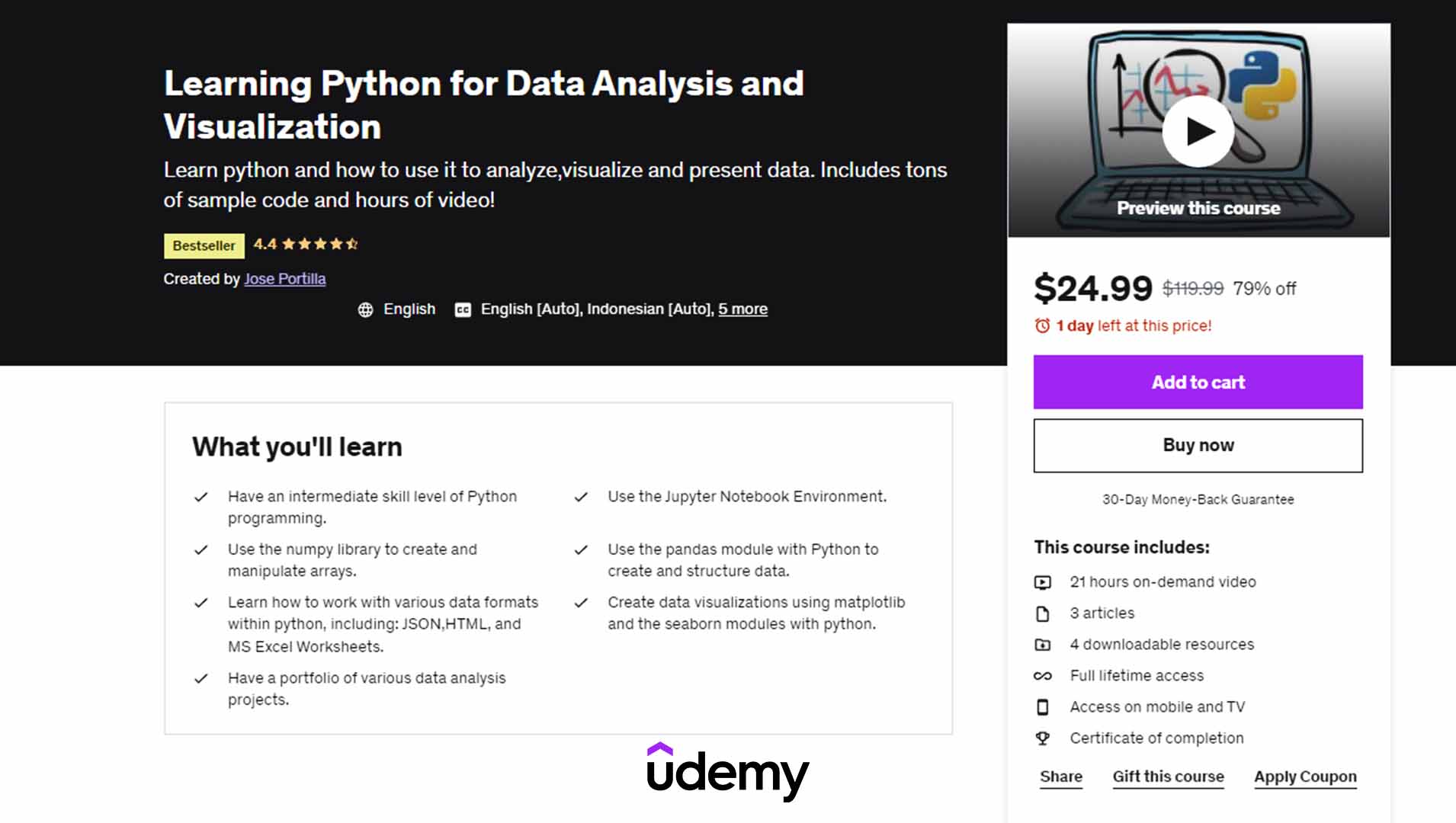Click the articles document icon
This screenshot has height=823, width=1456.
tap(1042, 613)
